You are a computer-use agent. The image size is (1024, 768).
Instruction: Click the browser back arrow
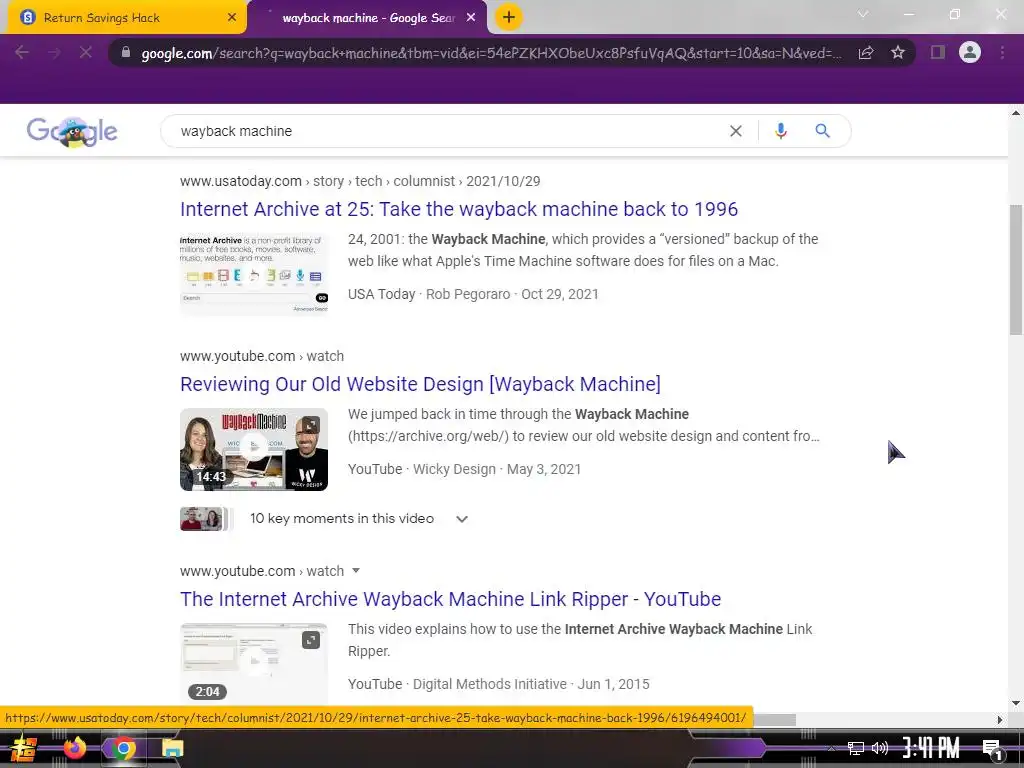point(22,52)
